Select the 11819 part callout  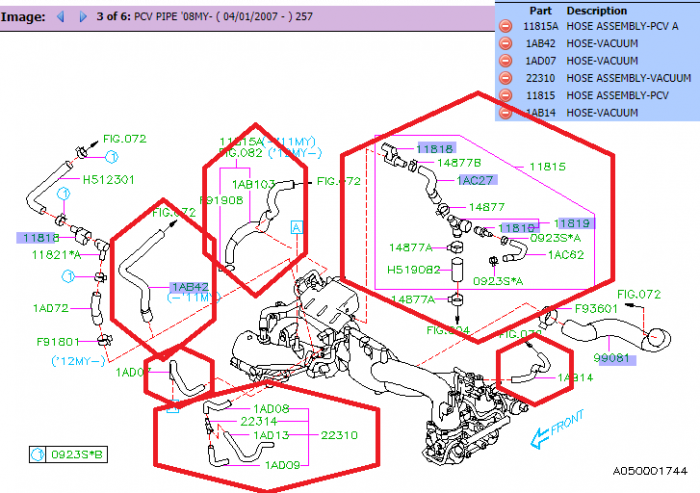(x=574, y=222)
